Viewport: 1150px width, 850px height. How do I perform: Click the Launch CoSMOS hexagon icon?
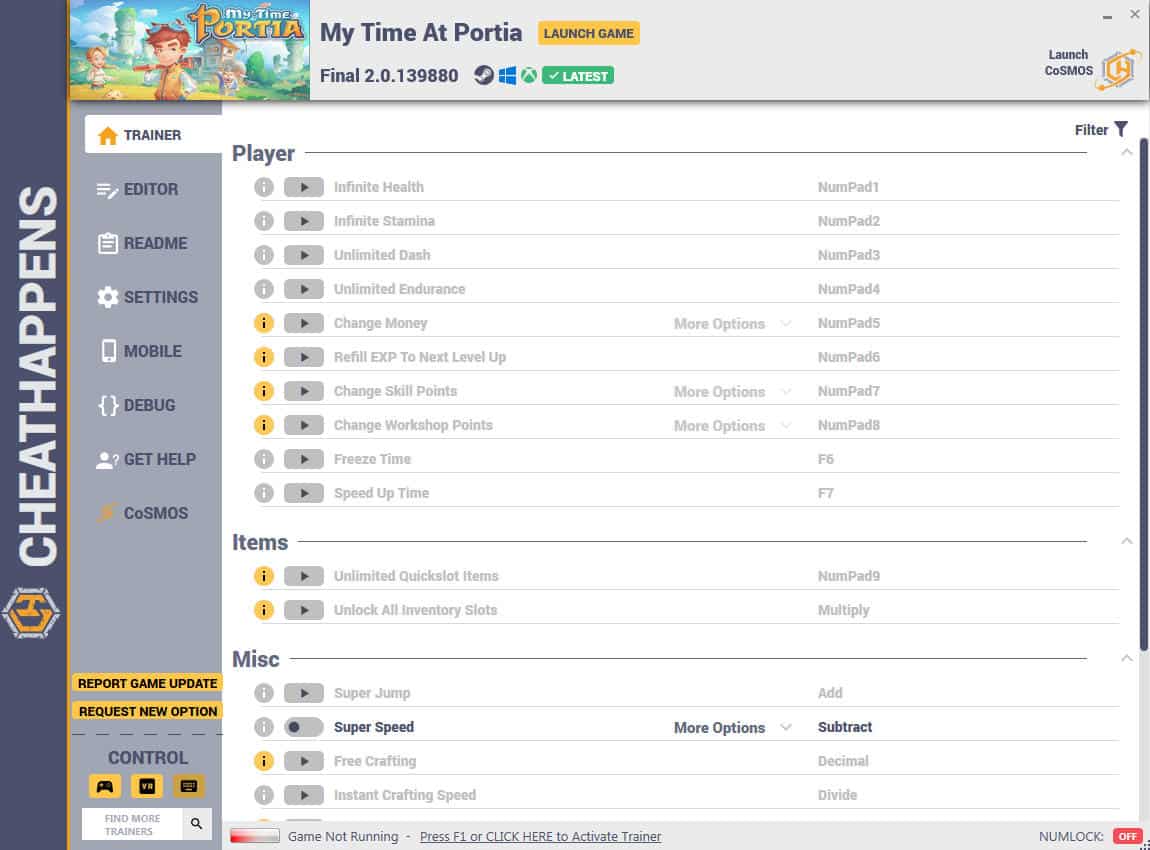point(1118,70)
